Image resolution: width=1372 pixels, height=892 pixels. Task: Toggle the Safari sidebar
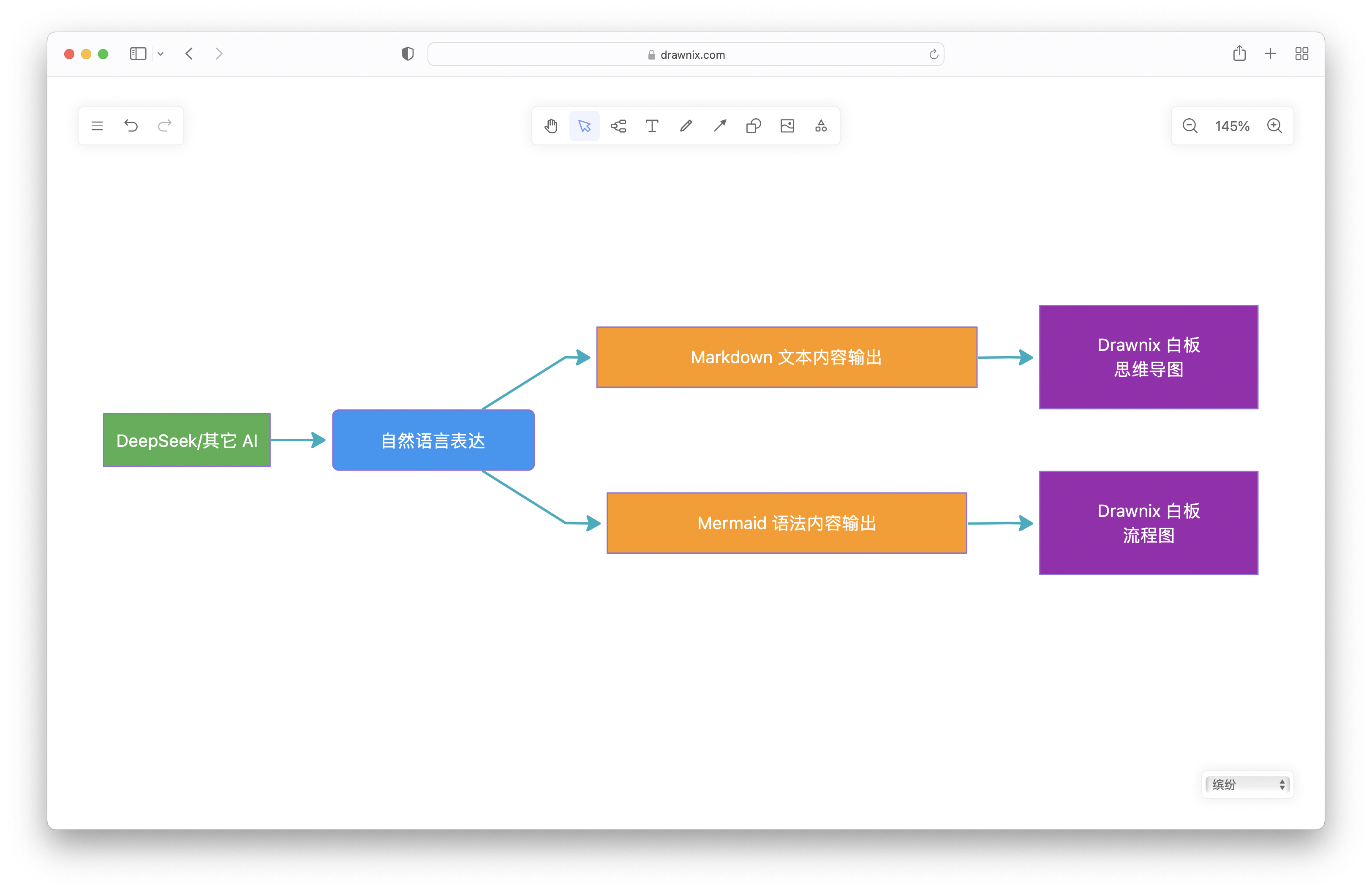click(x=138, y=54)
